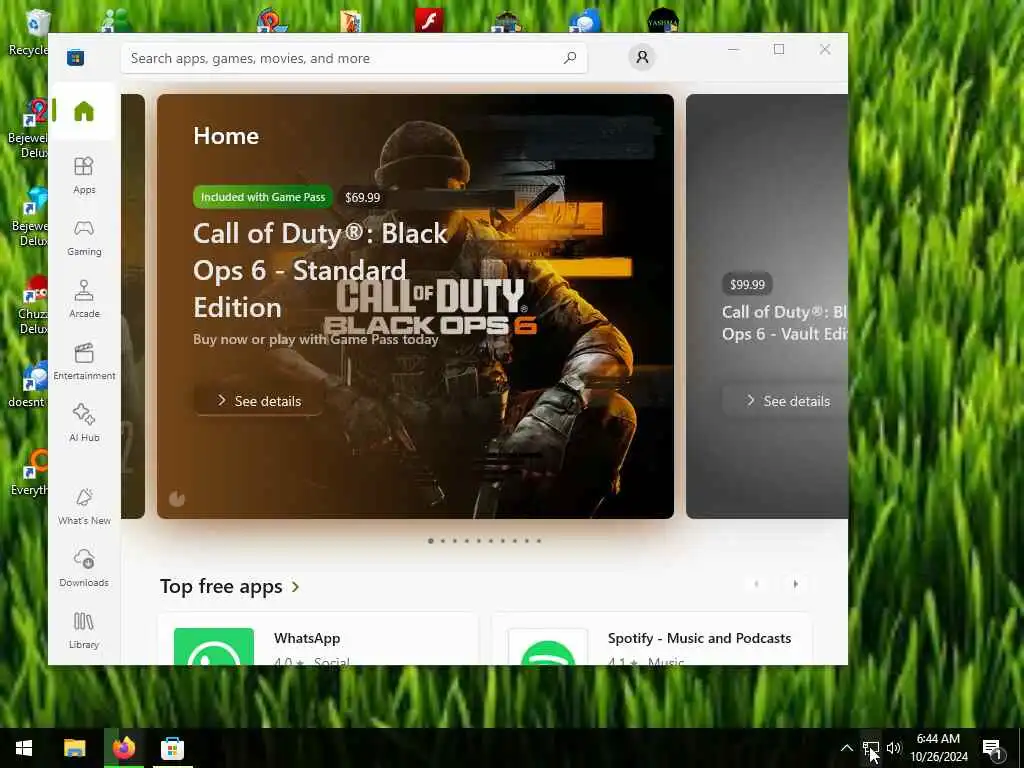Viewport: 1024px width, 768px height.
Task: Show the previous Top free apps page
Action: 756,584
